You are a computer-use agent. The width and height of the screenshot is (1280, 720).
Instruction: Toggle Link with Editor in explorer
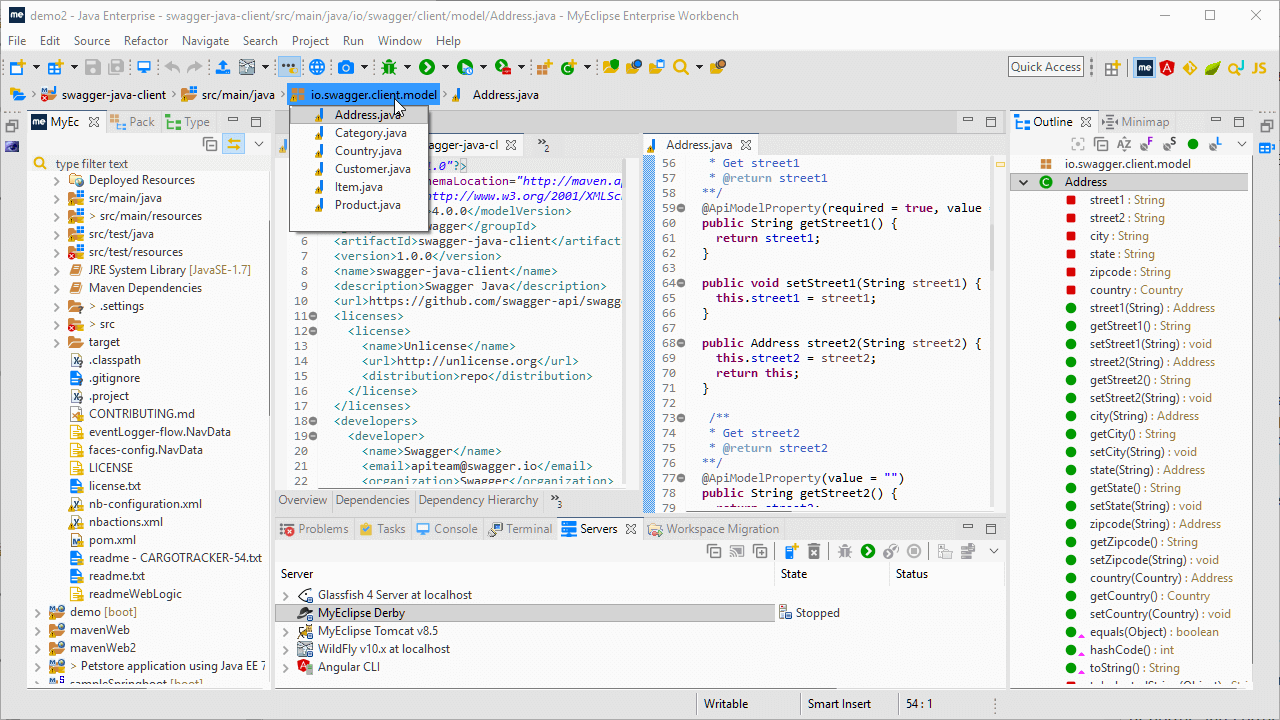233,144
